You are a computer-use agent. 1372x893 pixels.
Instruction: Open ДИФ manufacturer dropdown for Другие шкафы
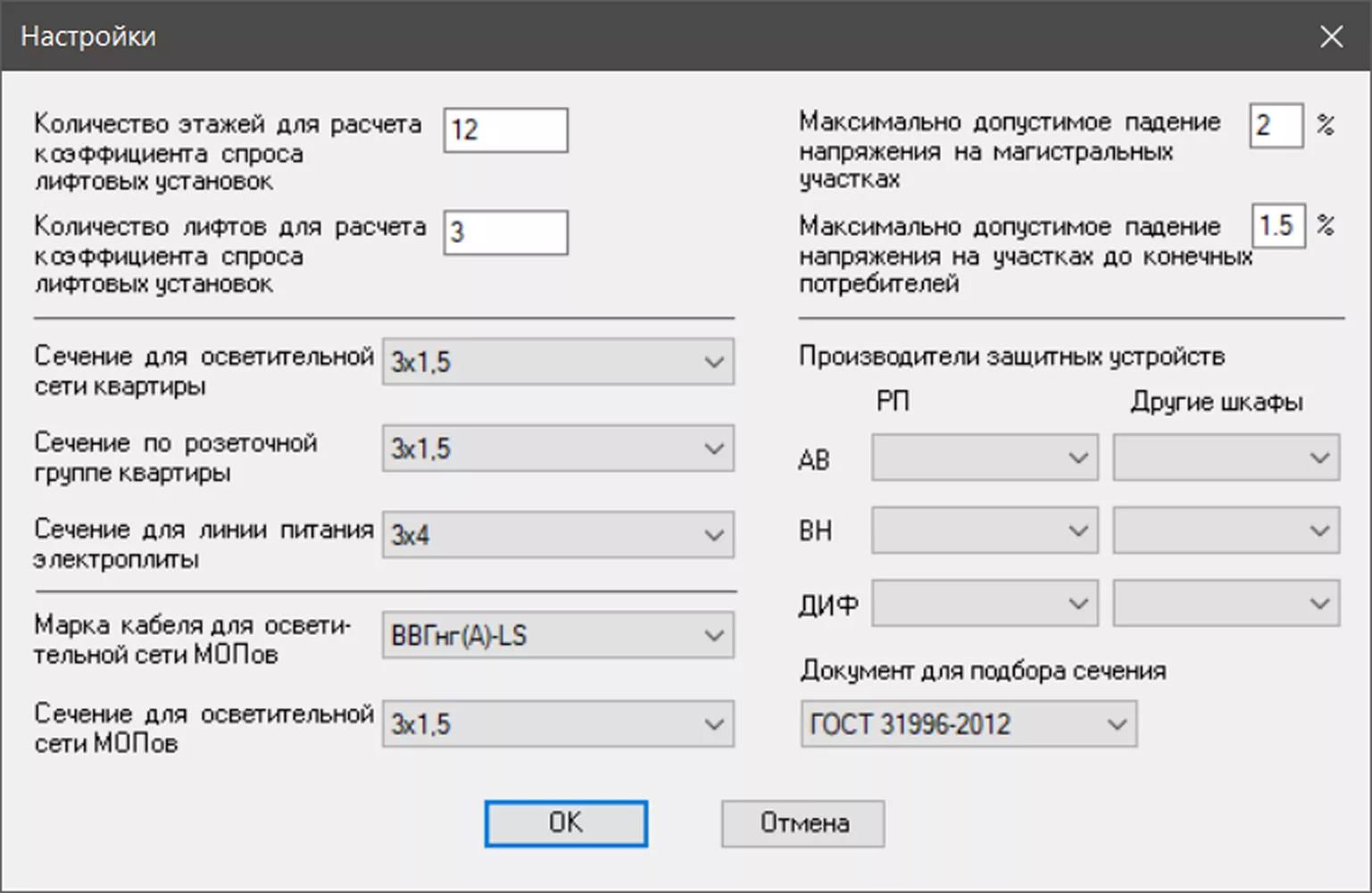point(1226,604)
